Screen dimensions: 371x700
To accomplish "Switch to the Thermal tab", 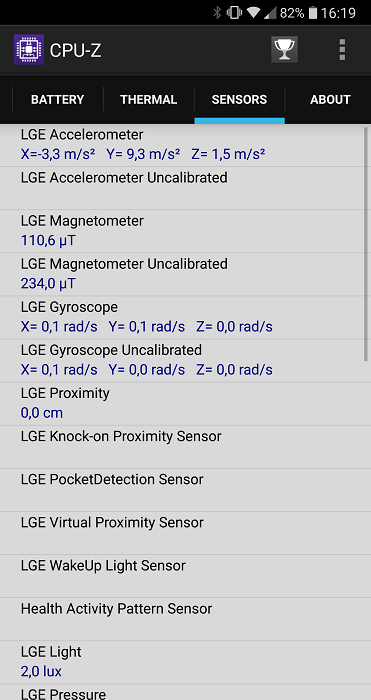I will [149, 99].
